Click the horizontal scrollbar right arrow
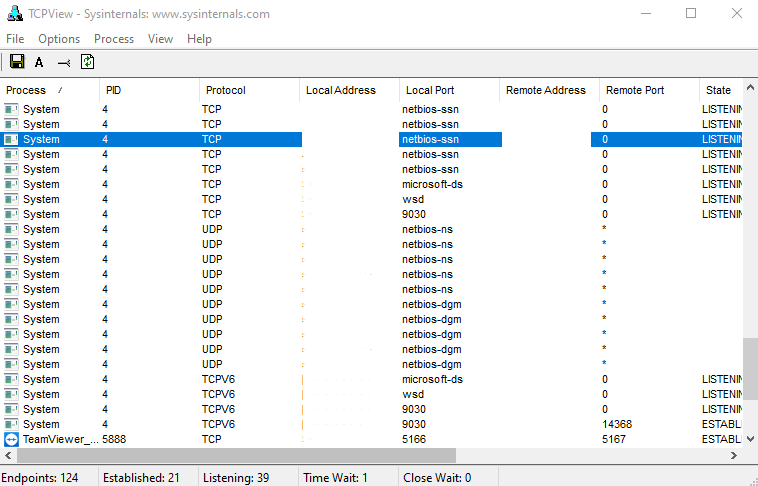758x486 pixels. (734, 455)
